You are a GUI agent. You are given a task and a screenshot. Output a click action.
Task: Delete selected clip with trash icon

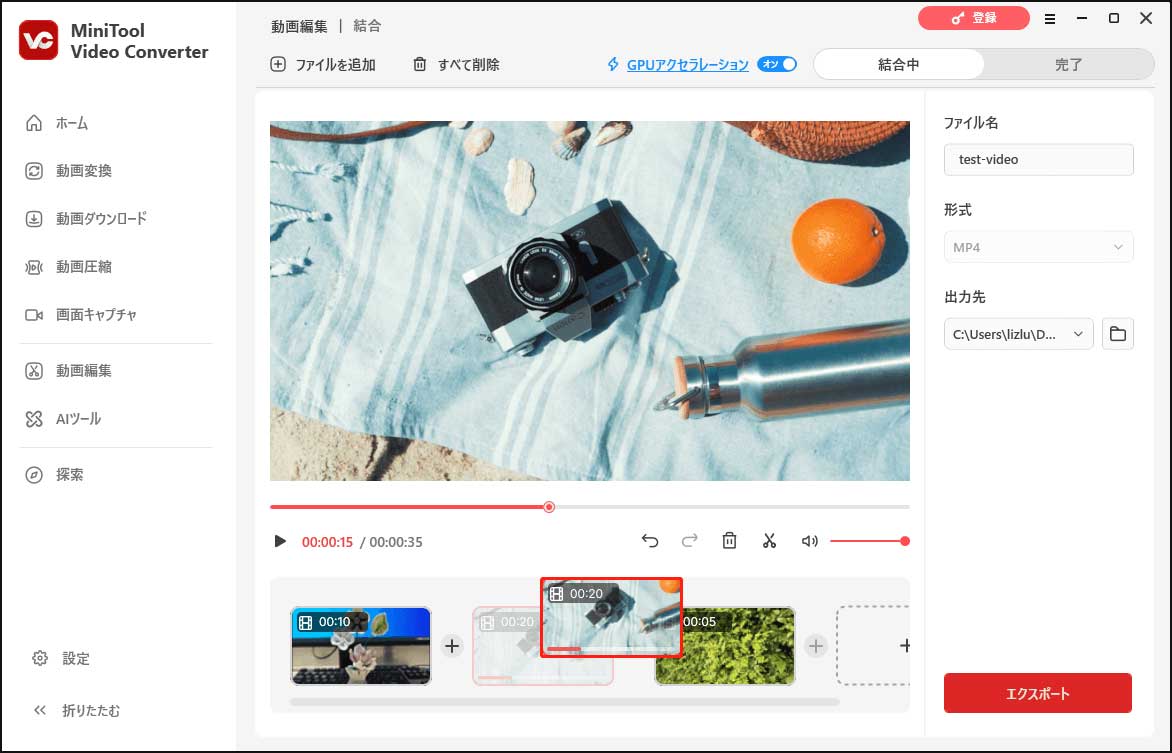tap(730, 541)
